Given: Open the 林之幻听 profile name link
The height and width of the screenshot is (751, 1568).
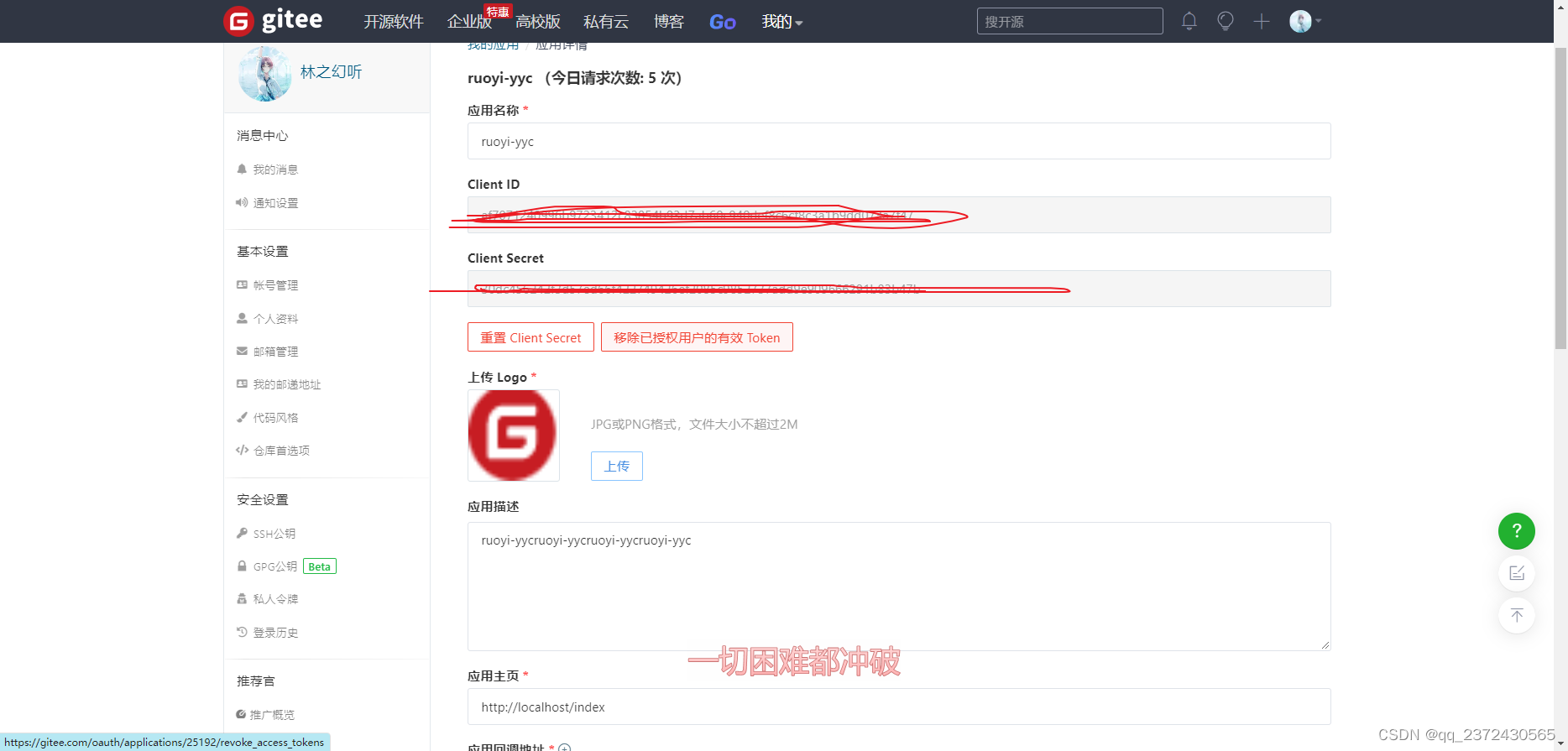Looking at the screenshot, I should (332, 72).
